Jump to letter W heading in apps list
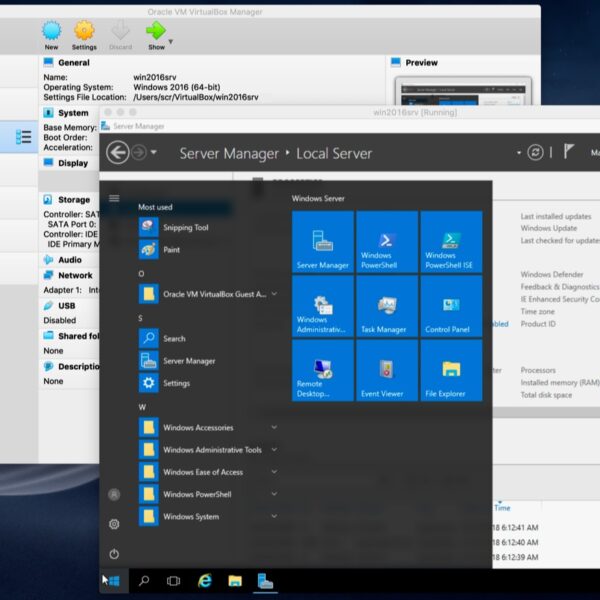The image size is (600, 600). 142,407
